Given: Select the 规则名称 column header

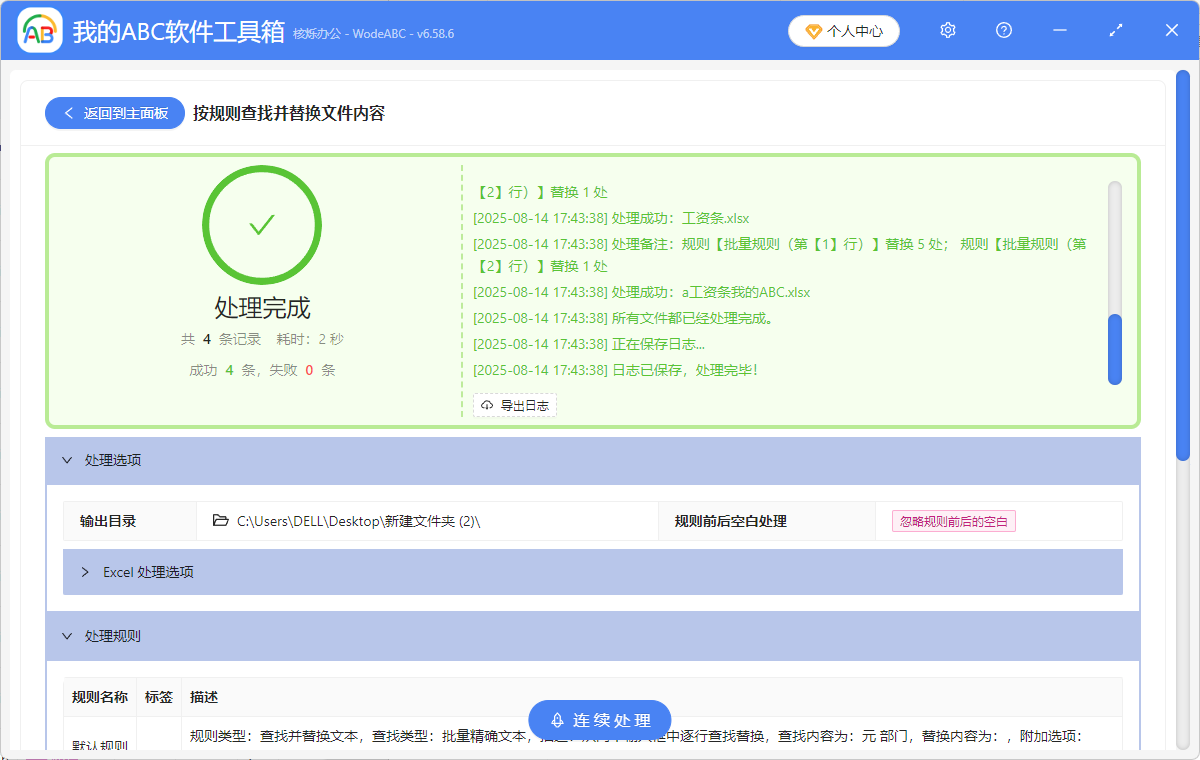Looking at the screenshot, I should (99, 697).
